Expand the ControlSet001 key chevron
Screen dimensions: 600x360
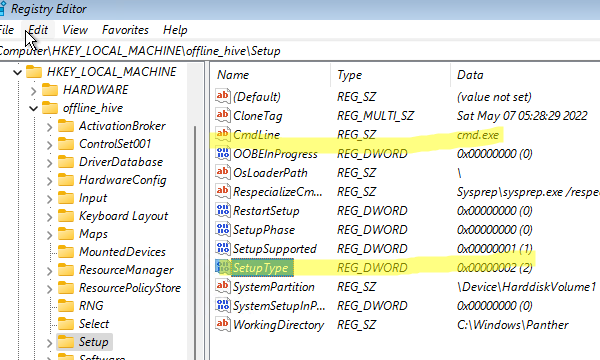[x=49, y=145]
